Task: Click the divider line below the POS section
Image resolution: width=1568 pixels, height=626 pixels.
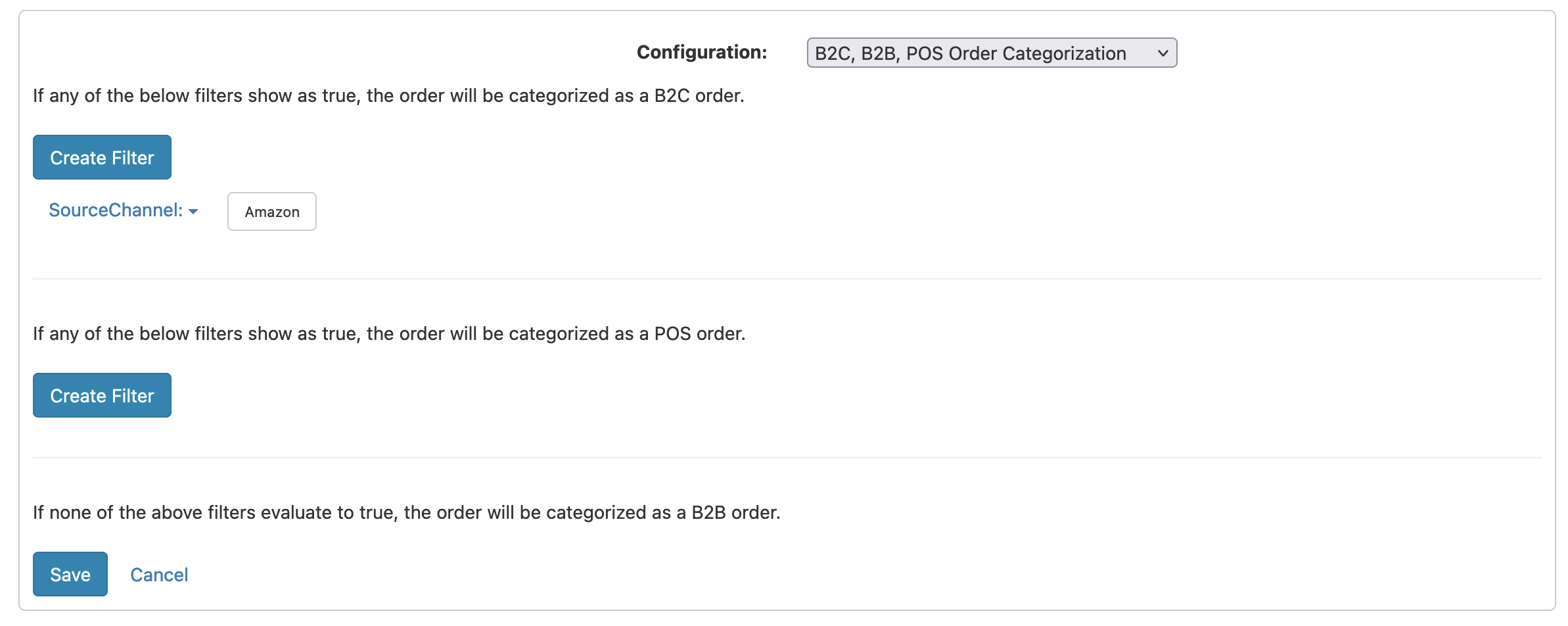Action: pos(787,458)
